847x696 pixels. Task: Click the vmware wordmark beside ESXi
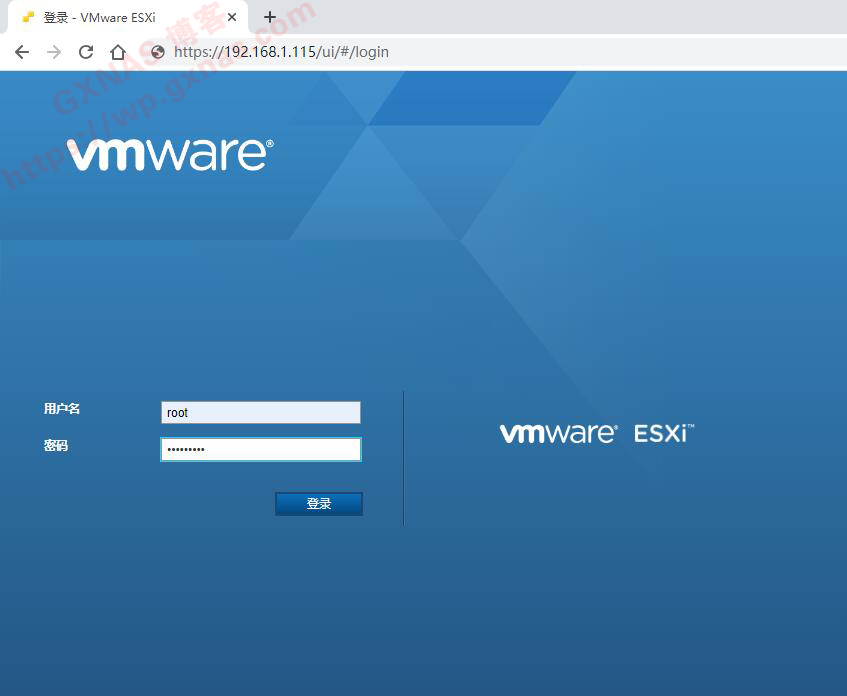tap(558, 433)
